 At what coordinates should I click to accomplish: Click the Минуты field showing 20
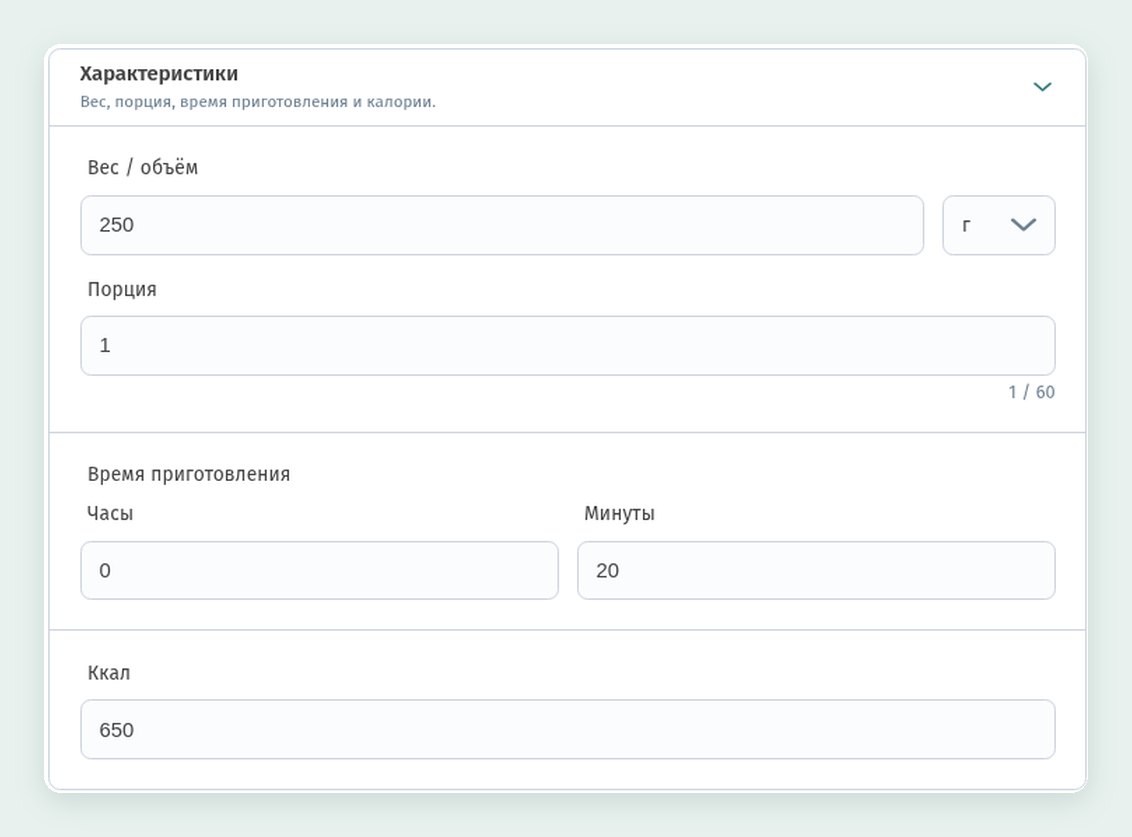coord(816,571)
